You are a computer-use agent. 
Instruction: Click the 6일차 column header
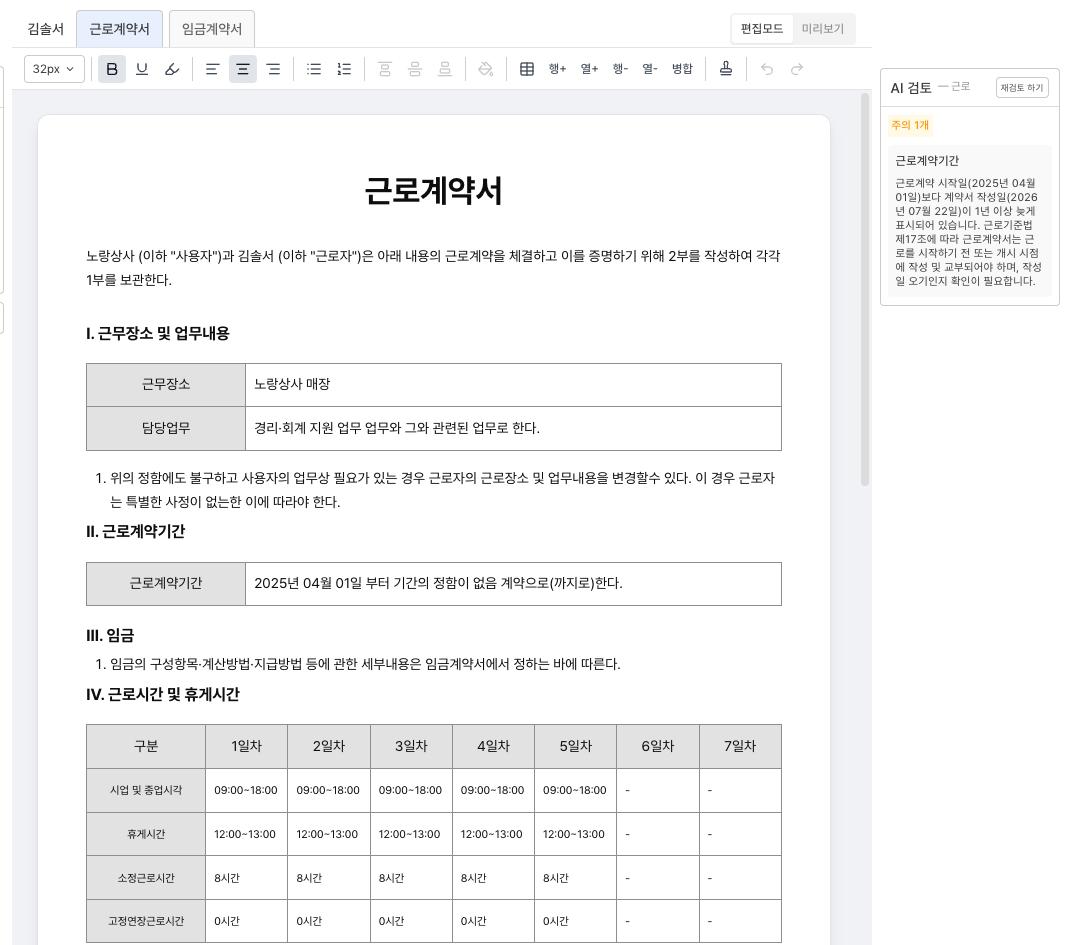(x=658, y=746)
